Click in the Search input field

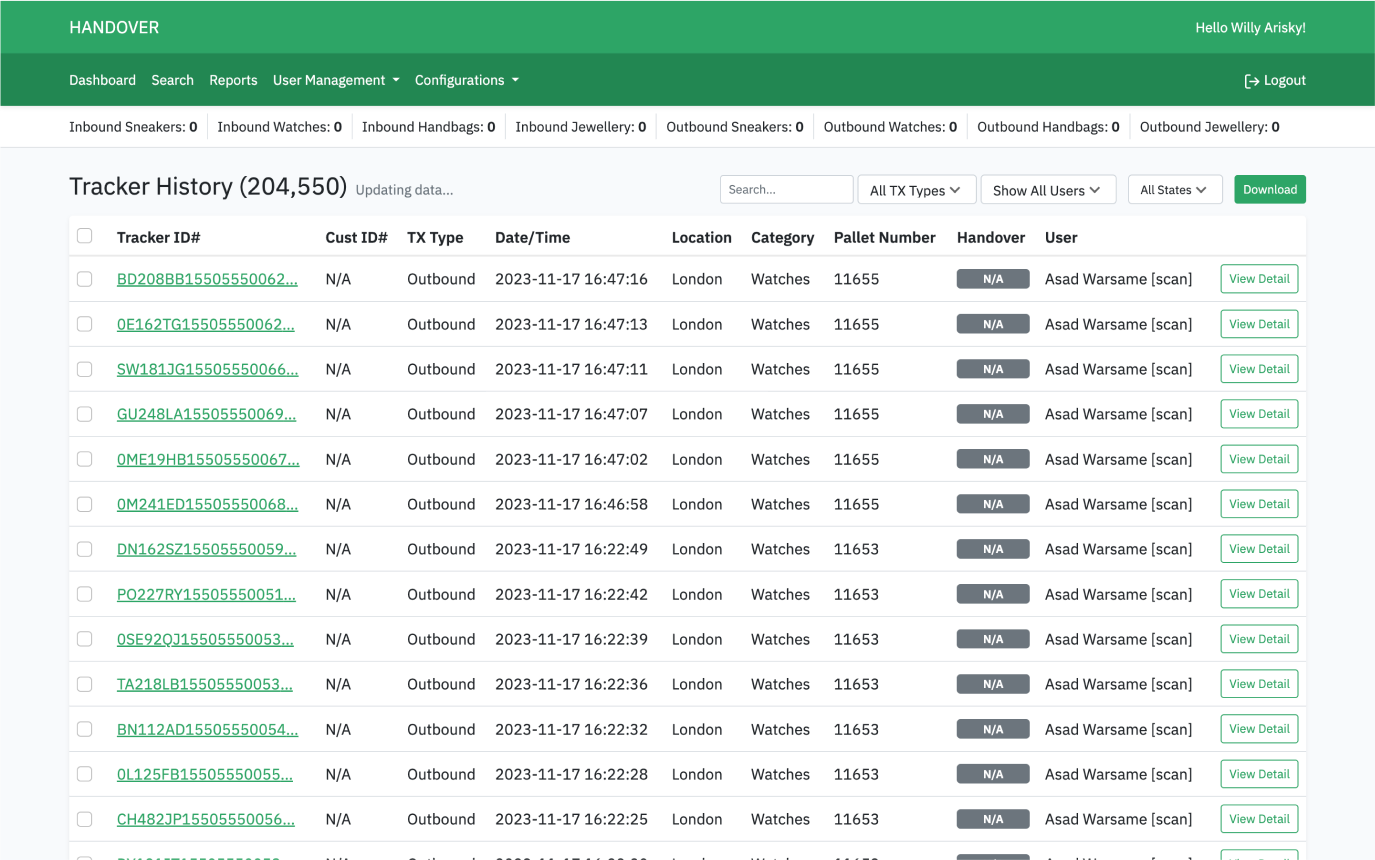786,189
